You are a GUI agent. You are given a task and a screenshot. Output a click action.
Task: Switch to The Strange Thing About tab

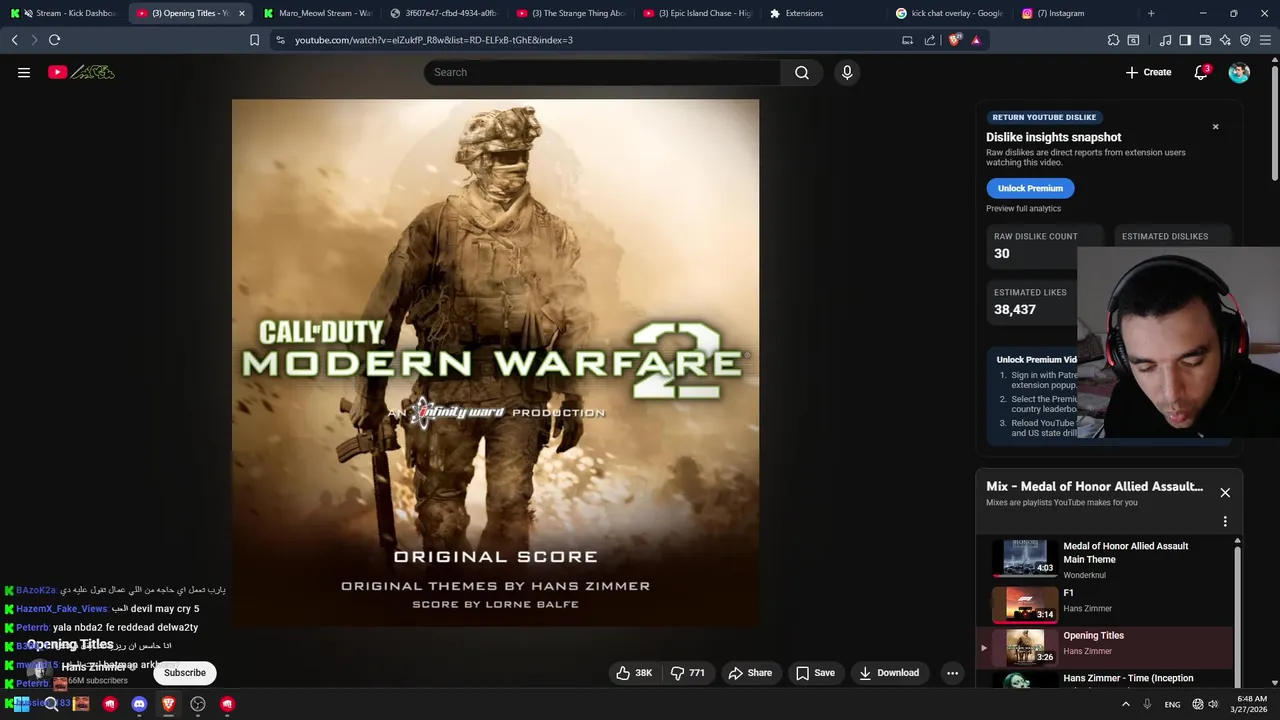coord(570,13)
